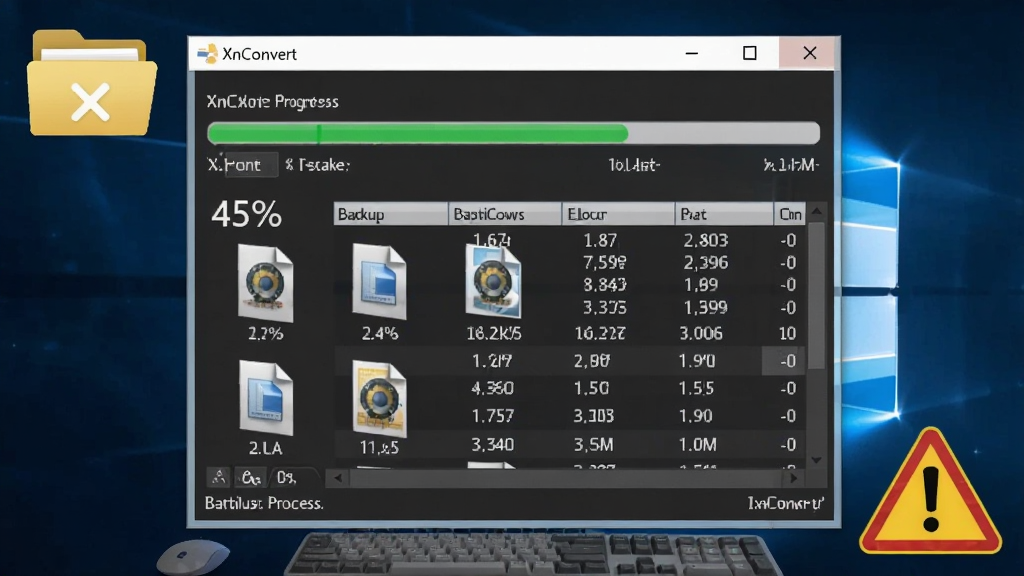The height and width of the screenshot is (576, 1024).
Task: Click the vertical scrollbar thumb
Action: coord(816,295)
